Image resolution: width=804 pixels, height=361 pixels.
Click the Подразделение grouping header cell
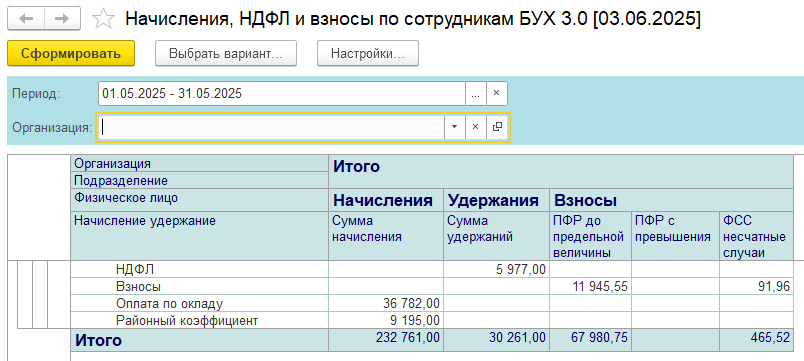199,180
